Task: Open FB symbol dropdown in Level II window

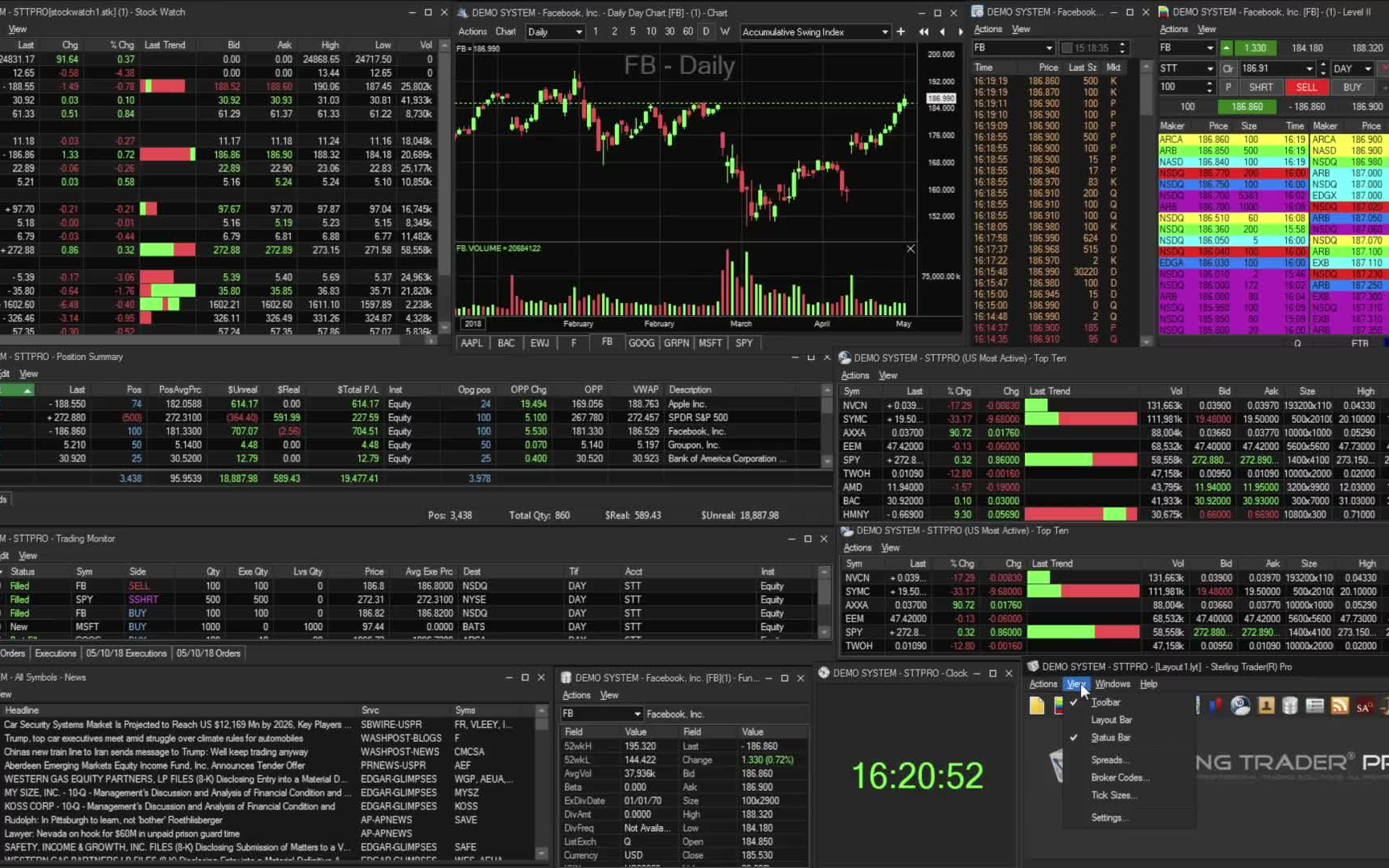Action: click(1210, 47)
